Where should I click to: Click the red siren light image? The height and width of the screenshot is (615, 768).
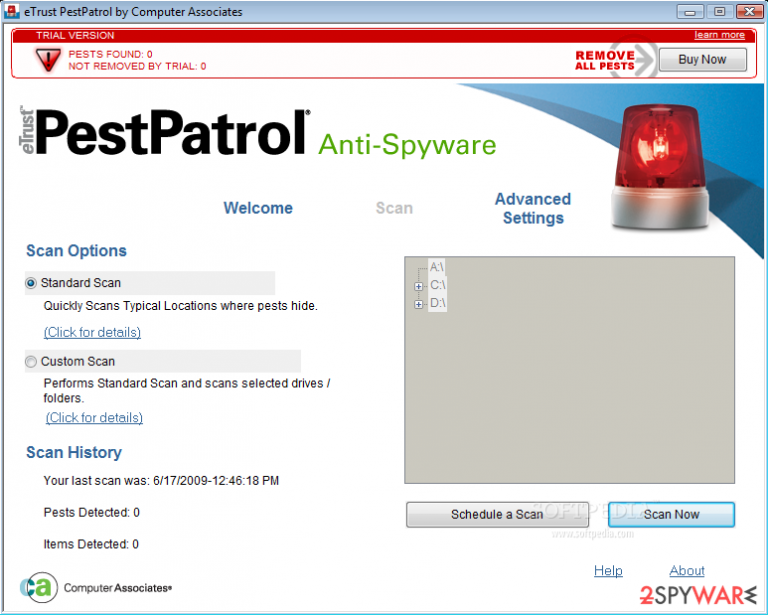(x=660, y=166)
